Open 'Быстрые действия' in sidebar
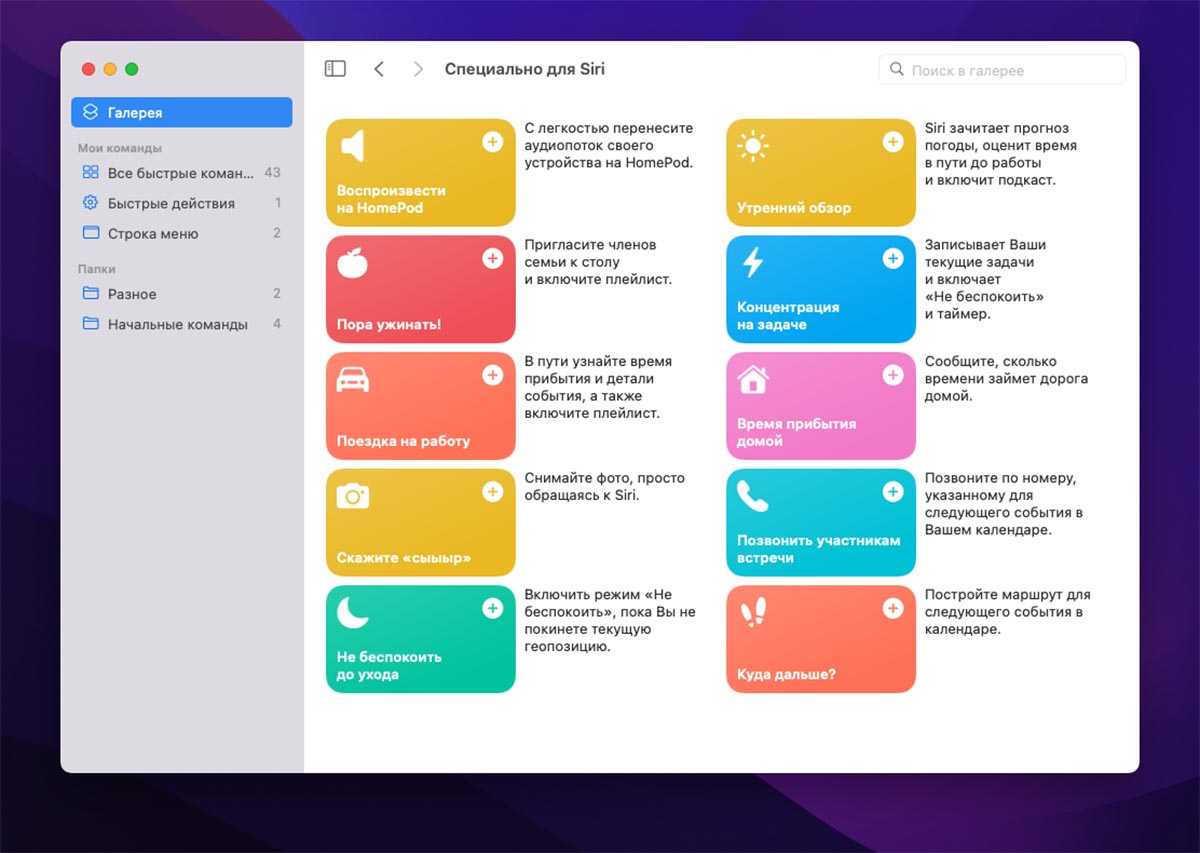This screenshot has height=853, width=1200. pos(171,203)
